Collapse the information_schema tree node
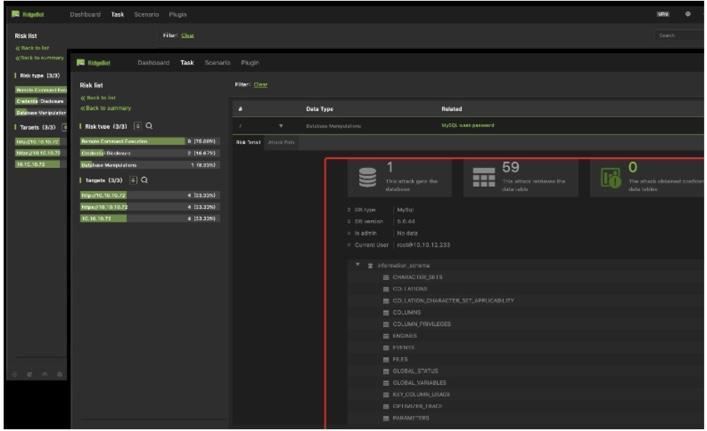The width and height of the screenshot is (707, 431). point(358,265)
